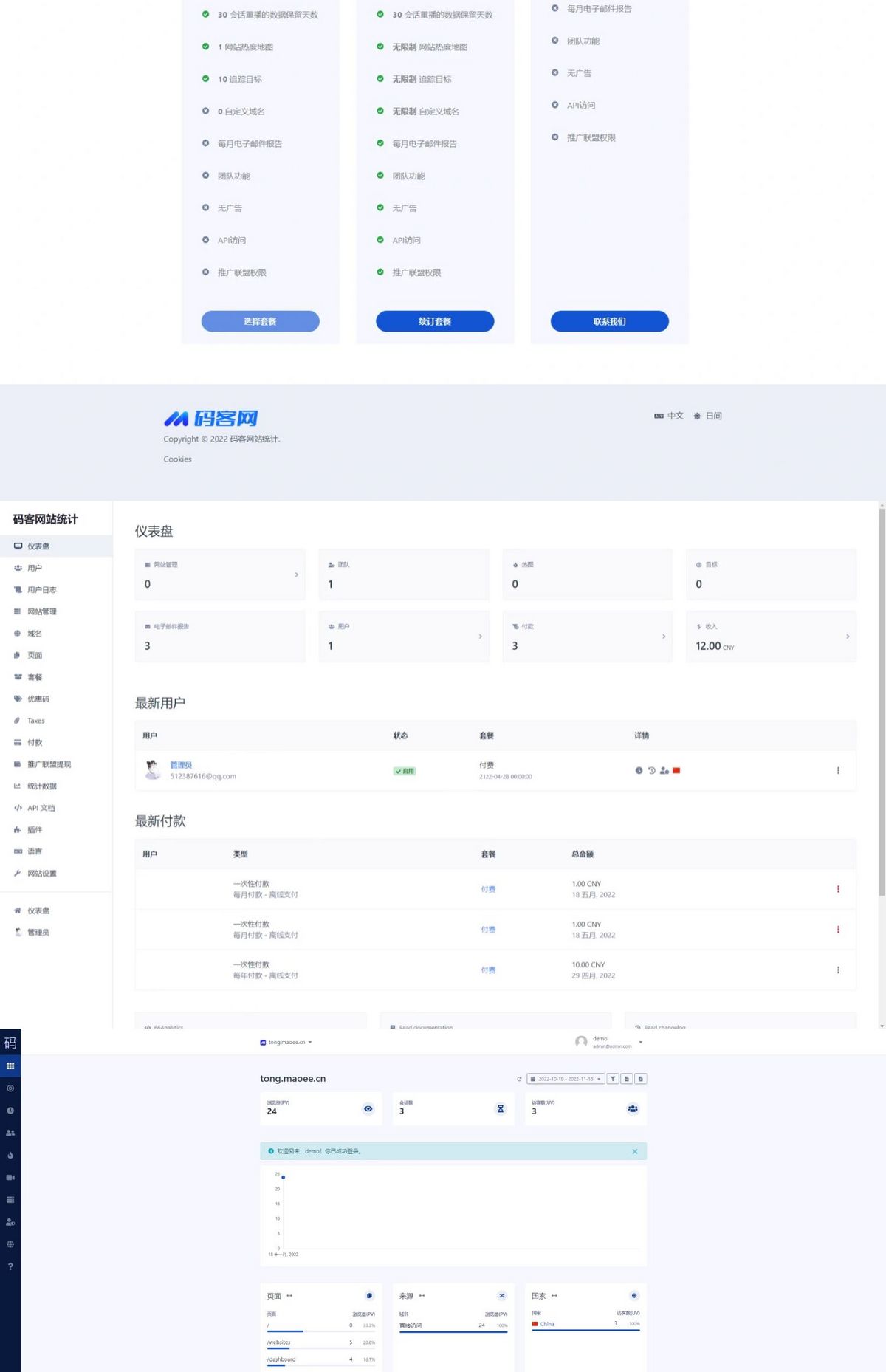Click the data point on the pageviews chart
Viewport: 886px width, 1372px height.
(x=284, y=1177)
